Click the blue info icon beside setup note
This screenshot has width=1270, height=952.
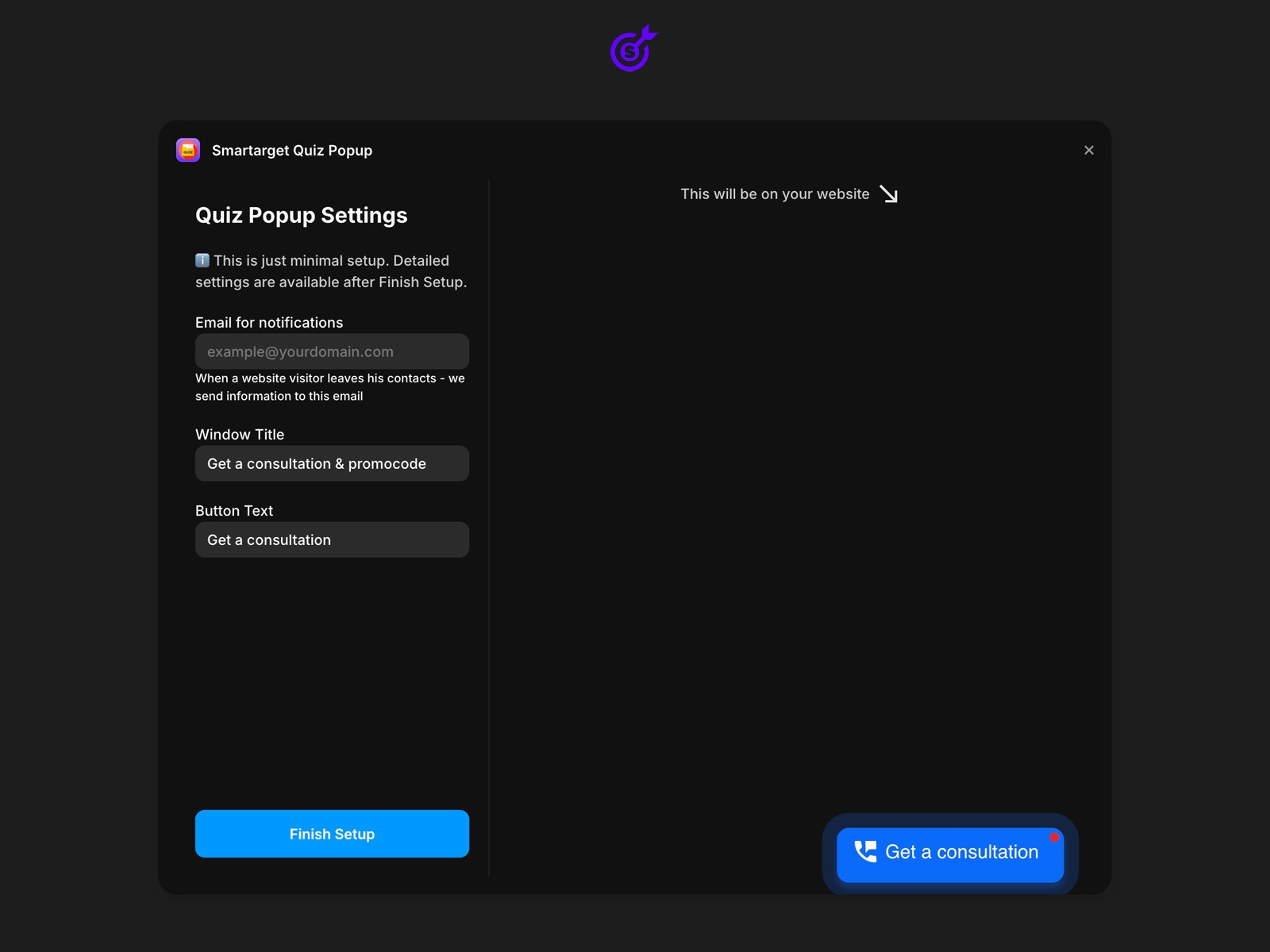click(x=202, y=260)
